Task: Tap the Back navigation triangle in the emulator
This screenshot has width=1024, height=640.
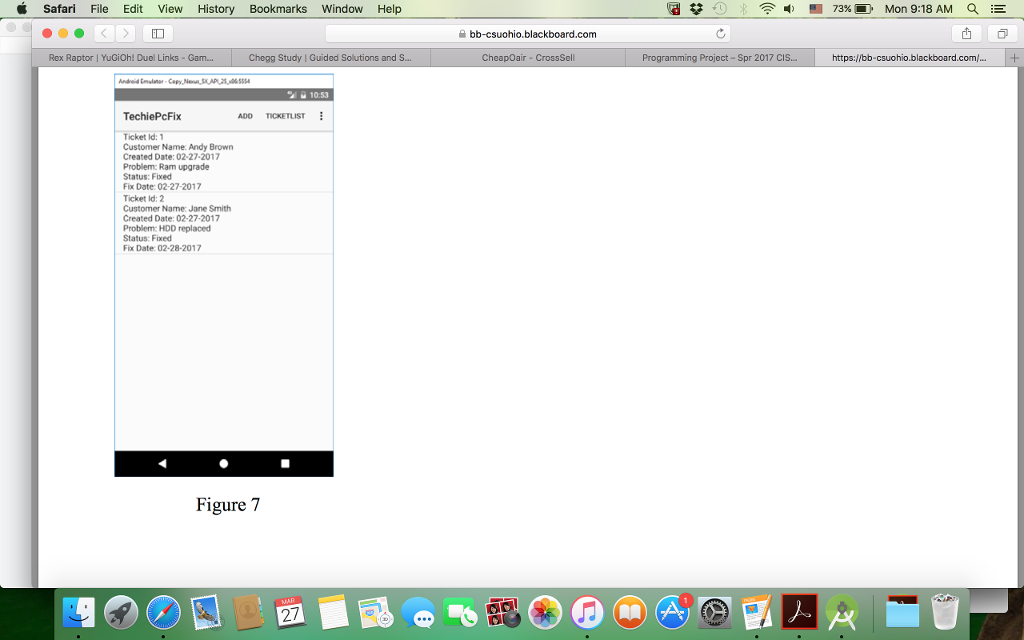Action: tap(161, 463)
